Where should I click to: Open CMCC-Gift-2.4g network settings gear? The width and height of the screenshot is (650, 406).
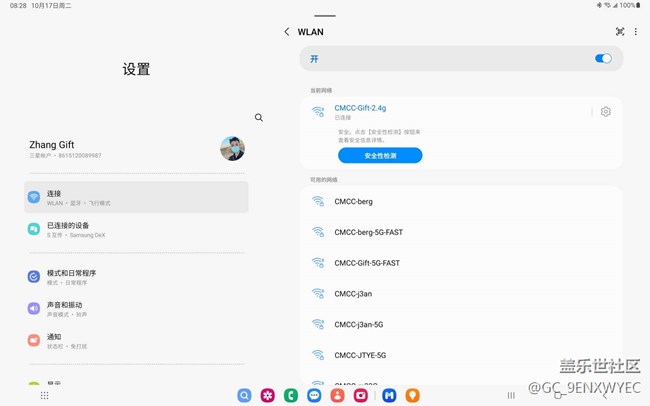tap(605, 112)
